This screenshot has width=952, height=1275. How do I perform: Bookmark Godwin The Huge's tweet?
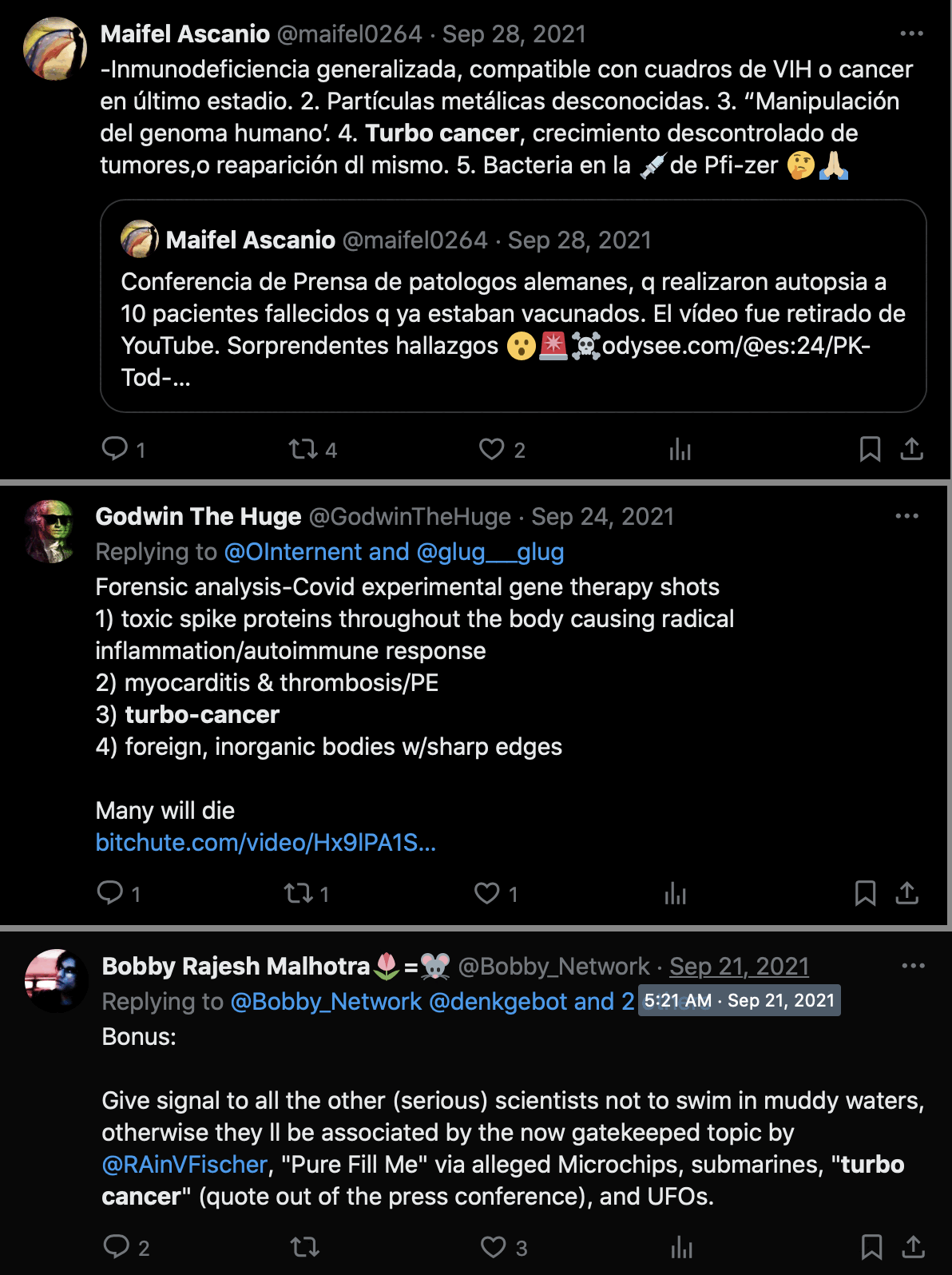click(865, 892)
